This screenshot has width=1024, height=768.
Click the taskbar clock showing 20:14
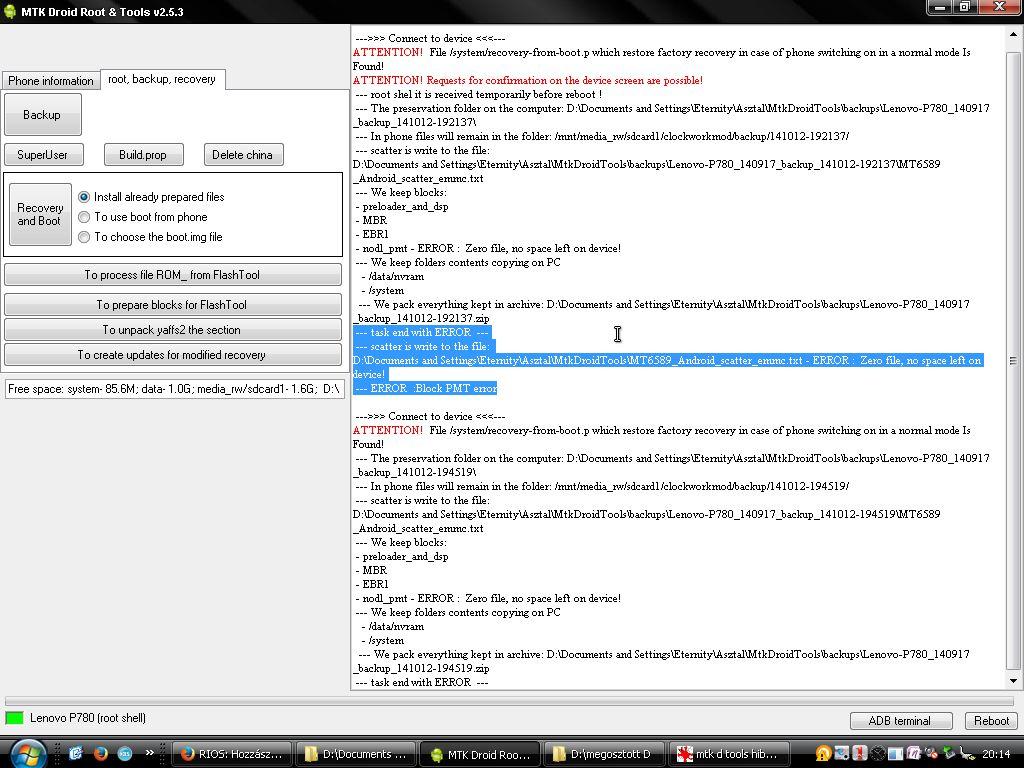point(996,754)
